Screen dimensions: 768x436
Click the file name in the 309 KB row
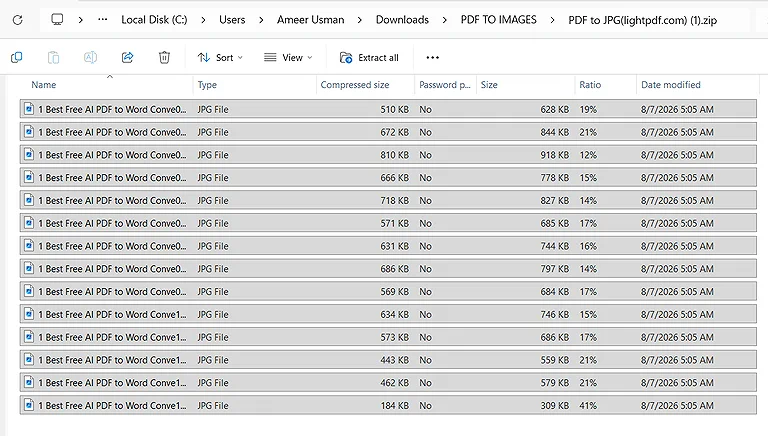pos(112,406)
